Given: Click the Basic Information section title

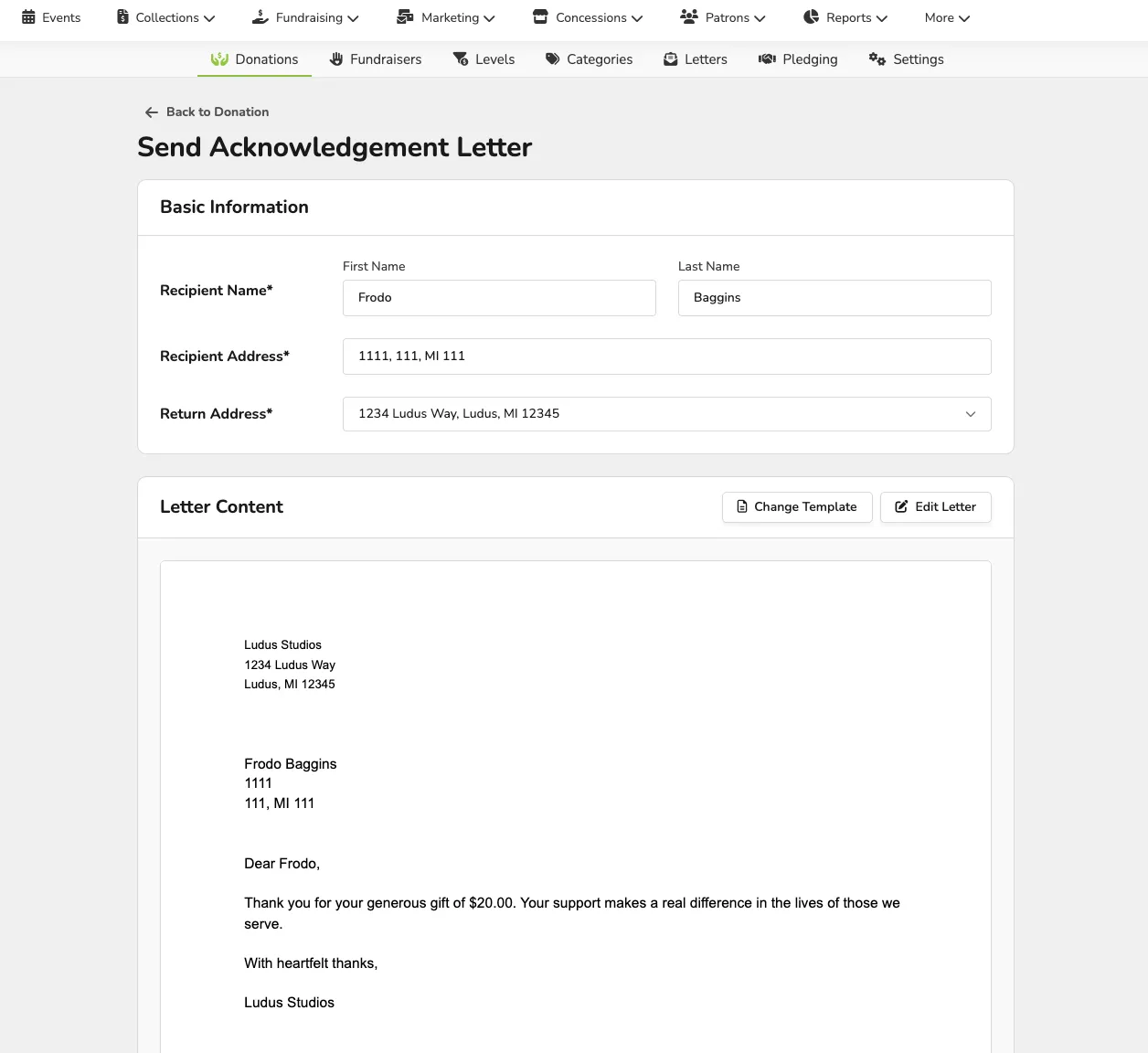Looking at the screenshot, I should coord(234,207).
